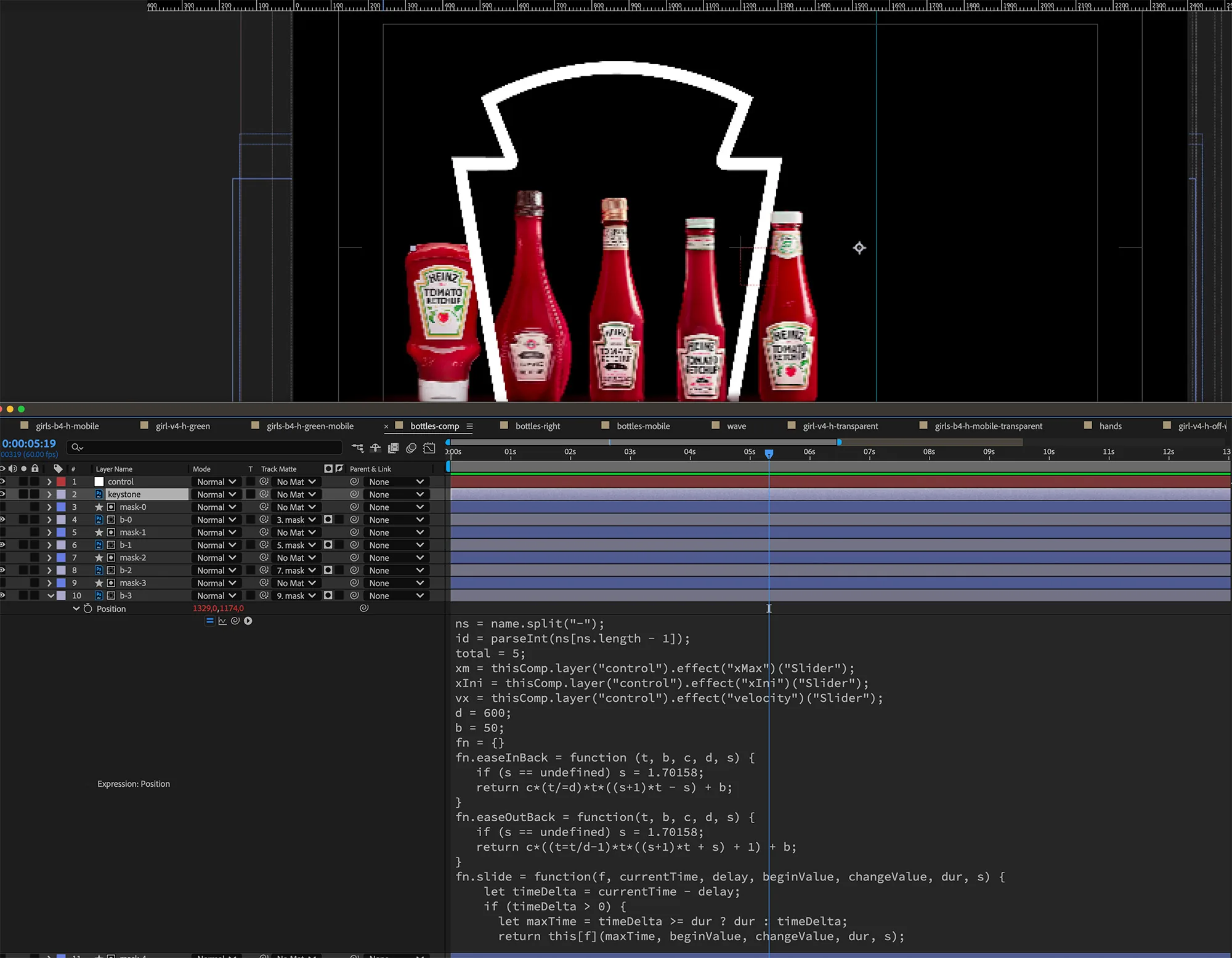Open Track Matte dropdown for b-3 layer

tap(296, 595)
